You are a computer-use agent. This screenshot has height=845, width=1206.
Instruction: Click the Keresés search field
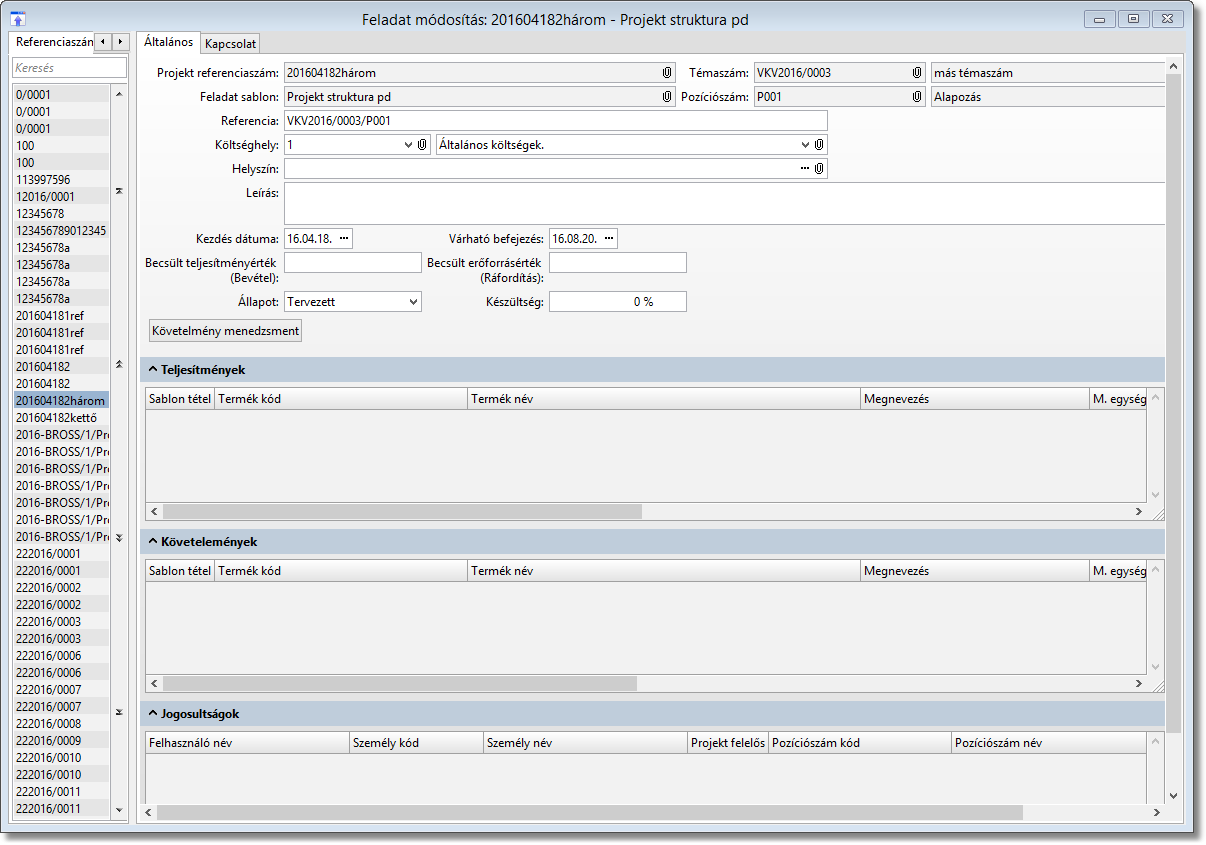point(69,68)
